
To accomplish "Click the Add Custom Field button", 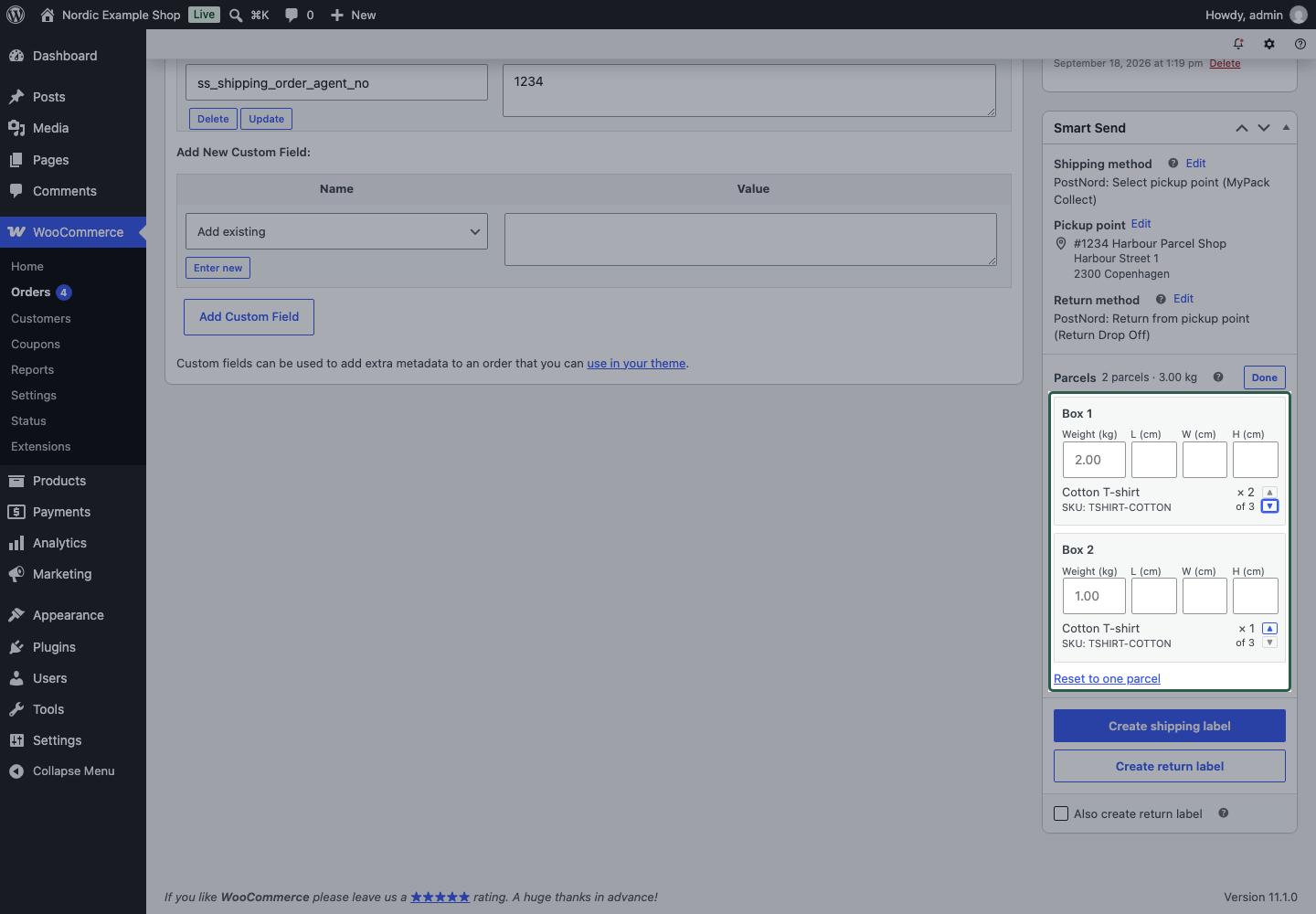I will click(249, 317).
